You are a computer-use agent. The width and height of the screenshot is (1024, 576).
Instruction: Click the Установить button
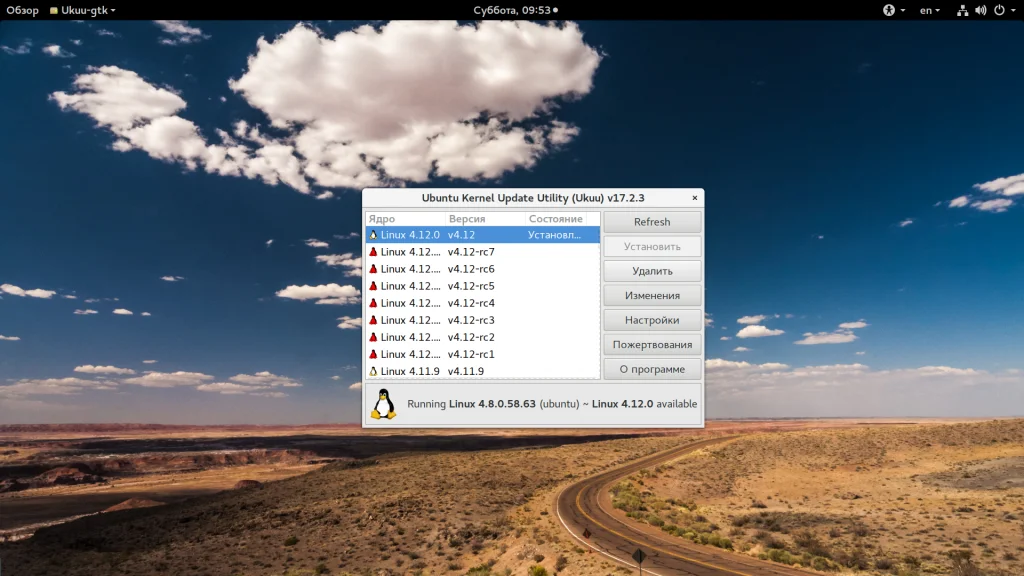coord(652,246)
